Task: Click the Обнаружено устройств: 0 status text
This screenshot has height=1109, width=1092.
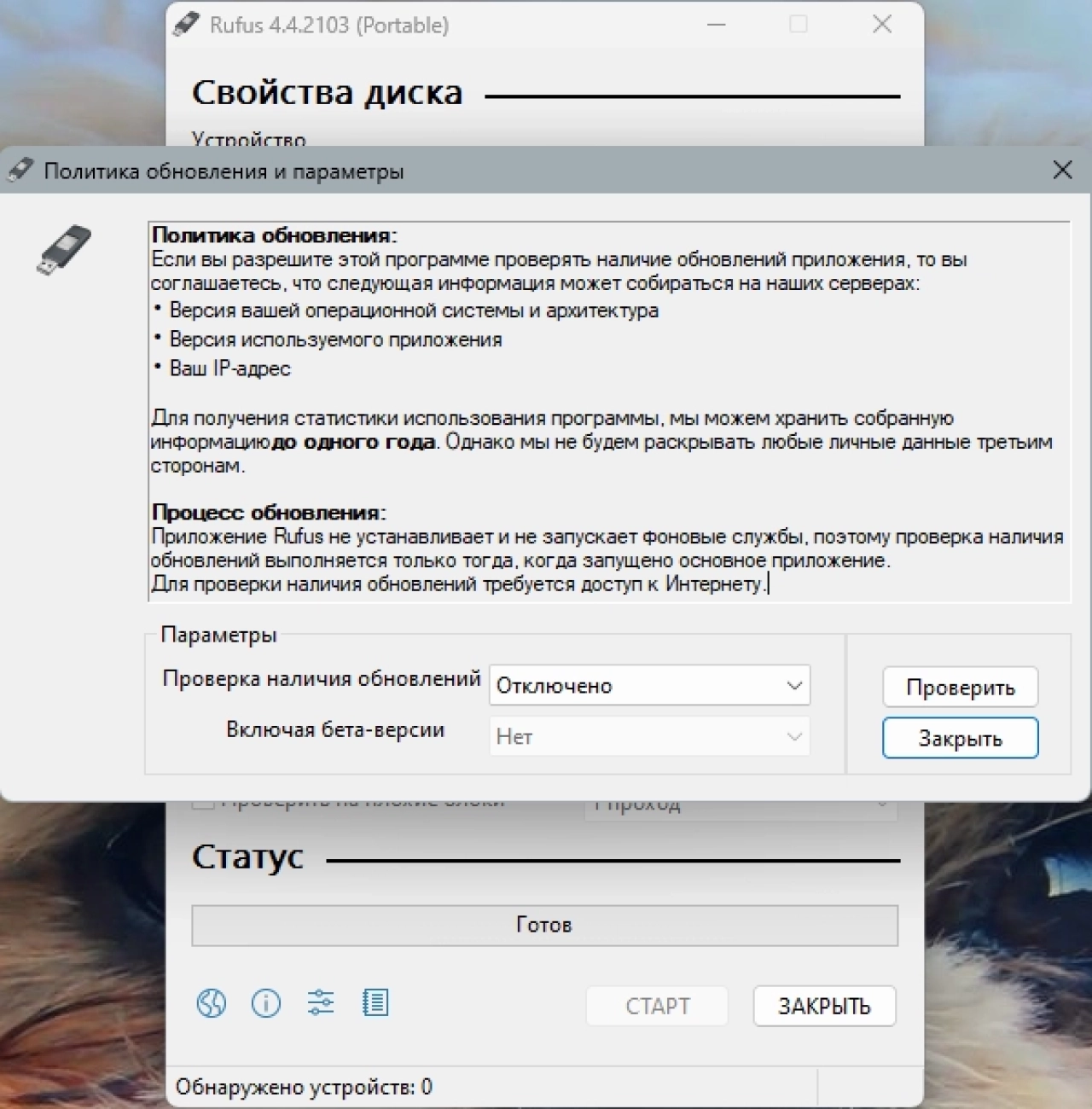Action: pos(304,1087)
